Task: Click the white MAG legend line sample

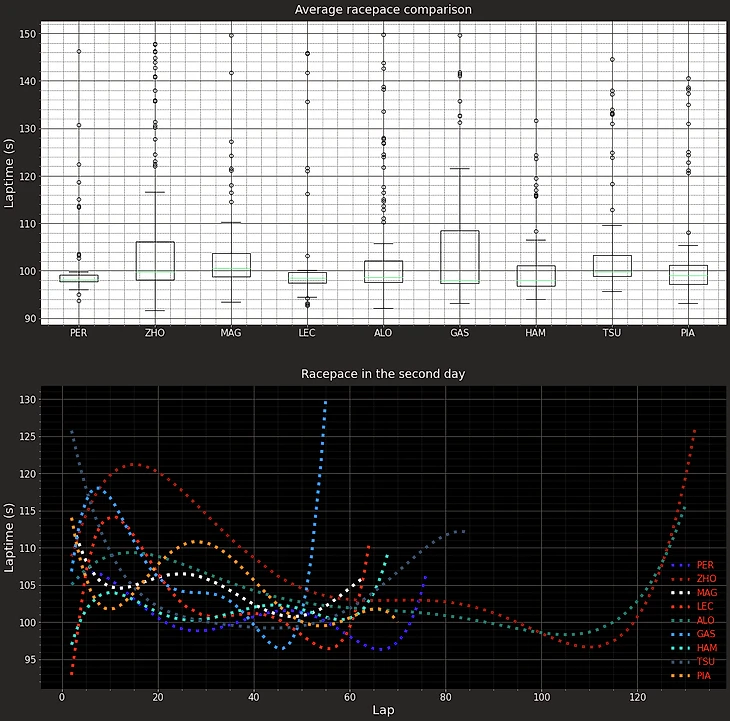Action: [x=680, y=593]
